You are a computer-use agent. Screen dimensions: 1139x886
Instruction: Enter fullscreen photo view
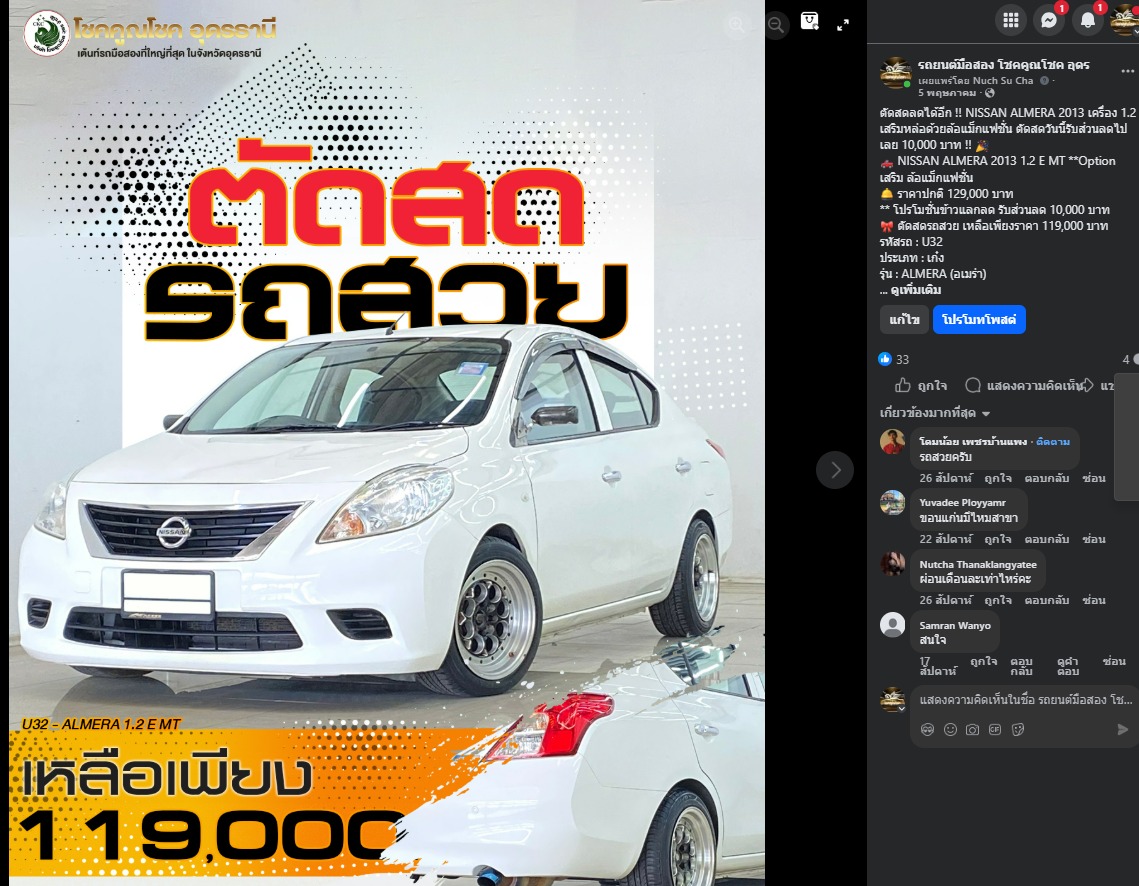(843, 25)
